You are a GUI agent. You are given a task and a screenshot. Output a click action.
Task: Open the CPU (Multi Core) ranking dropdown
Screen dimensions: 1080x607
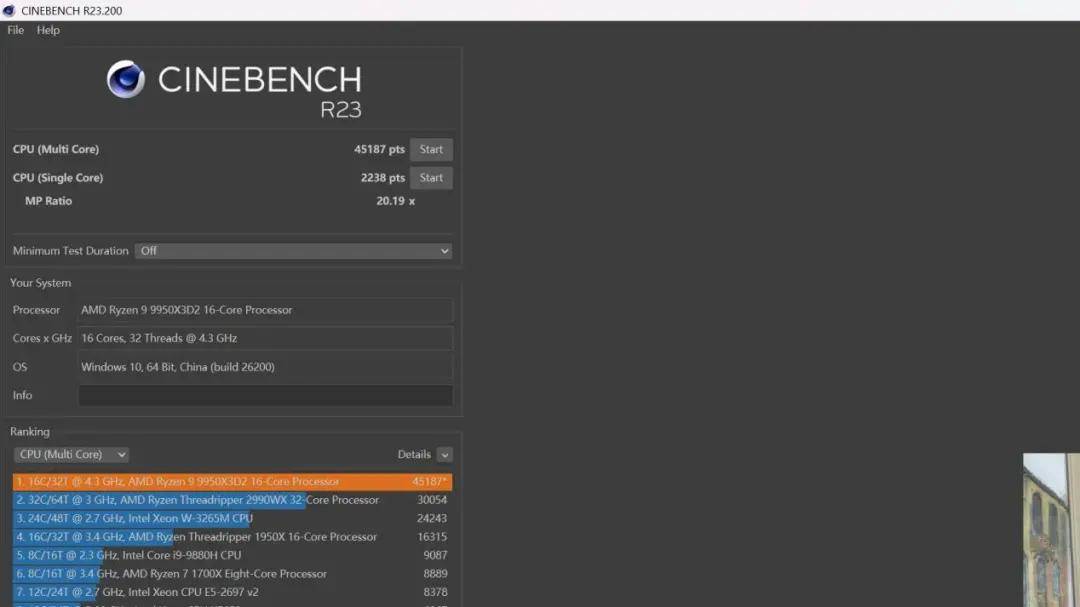pyautogui.click(x=72, y=455)
